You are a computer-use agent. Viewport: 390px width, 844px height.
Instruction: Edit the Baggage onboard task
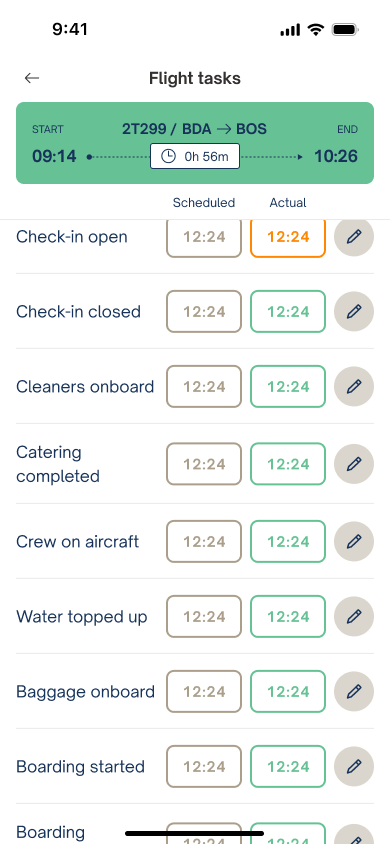tap(353, 691)
